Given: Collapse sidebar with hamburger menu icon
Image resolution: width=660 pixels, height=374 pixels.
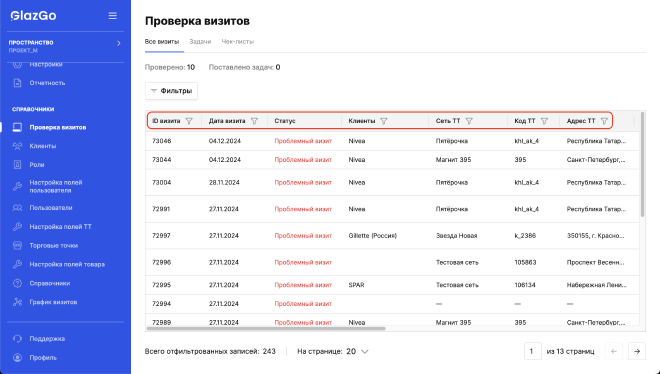Looking at the screenshot, I should tap(112, 16).
